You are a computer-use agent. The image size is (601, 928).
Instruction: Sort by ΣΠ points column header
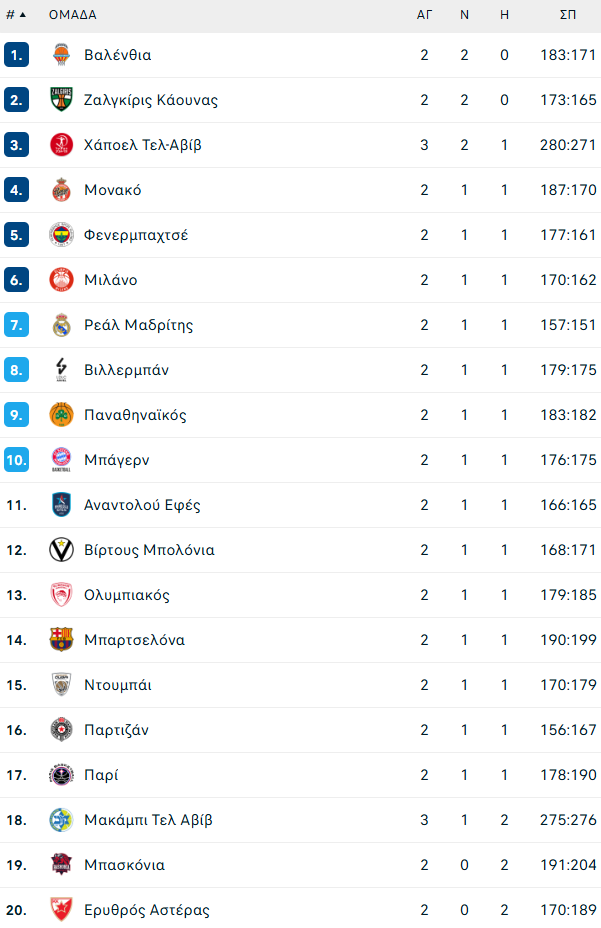pyautogui.click(x=567, y=15)
